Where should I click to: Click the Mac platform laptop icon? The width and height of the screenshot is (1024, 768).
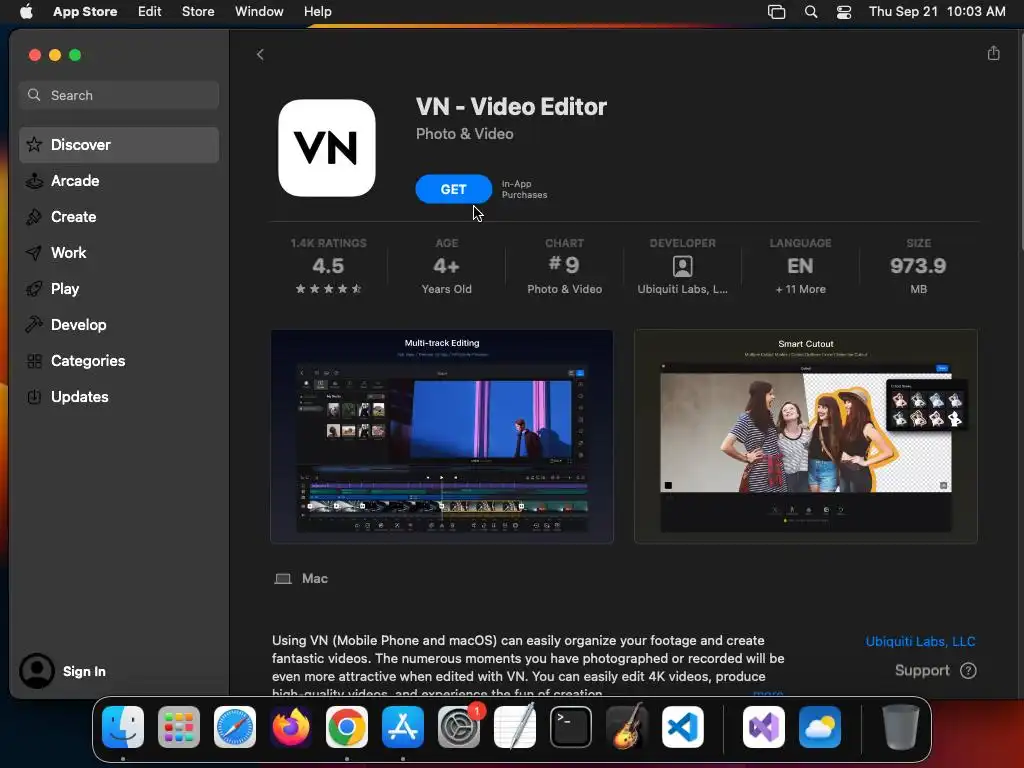click(283, 579)
